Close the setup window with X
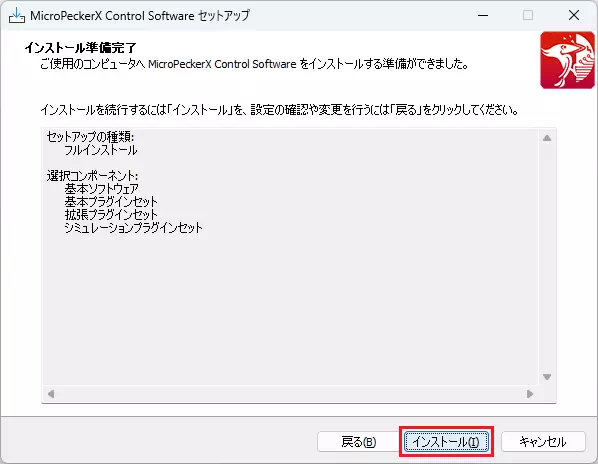This screenshot has height=464, width=598. pos(574,16)
